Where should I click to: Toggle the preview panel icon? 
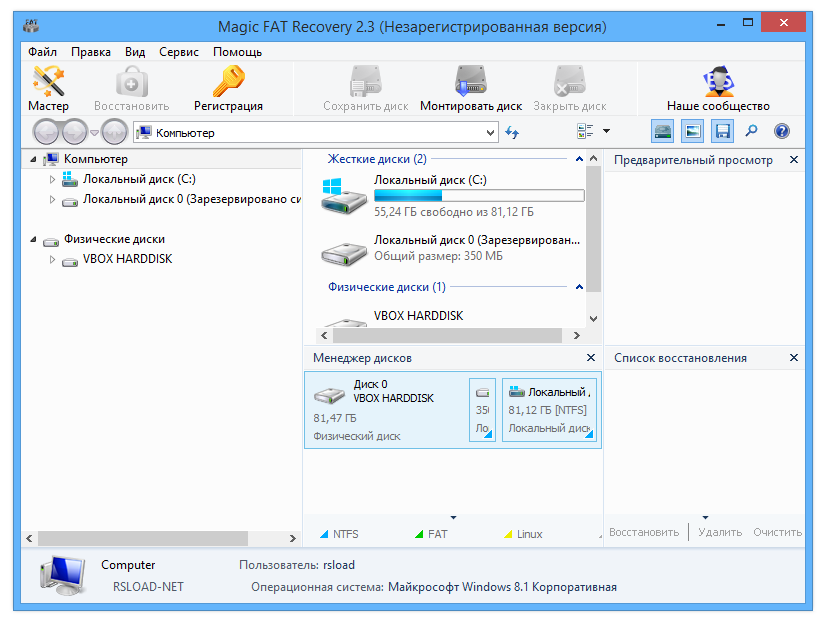pyautogui.click(x=693, y=131)
